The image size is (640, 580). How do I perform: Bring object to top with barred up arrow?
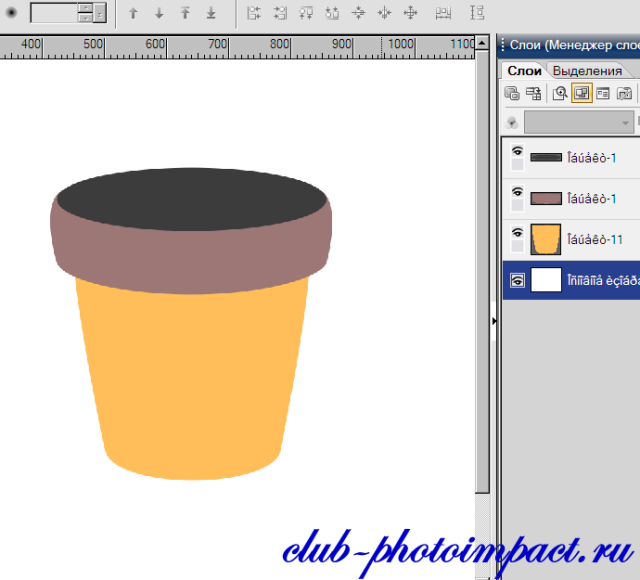tap(185, 13)
